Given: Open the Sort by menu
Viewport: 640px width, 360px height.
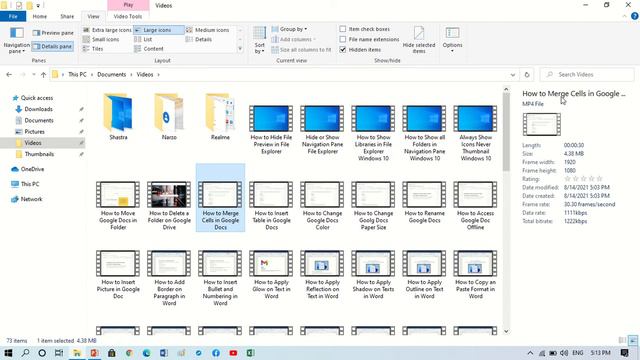Looking at the screenshot, I should tap(260, 40).
